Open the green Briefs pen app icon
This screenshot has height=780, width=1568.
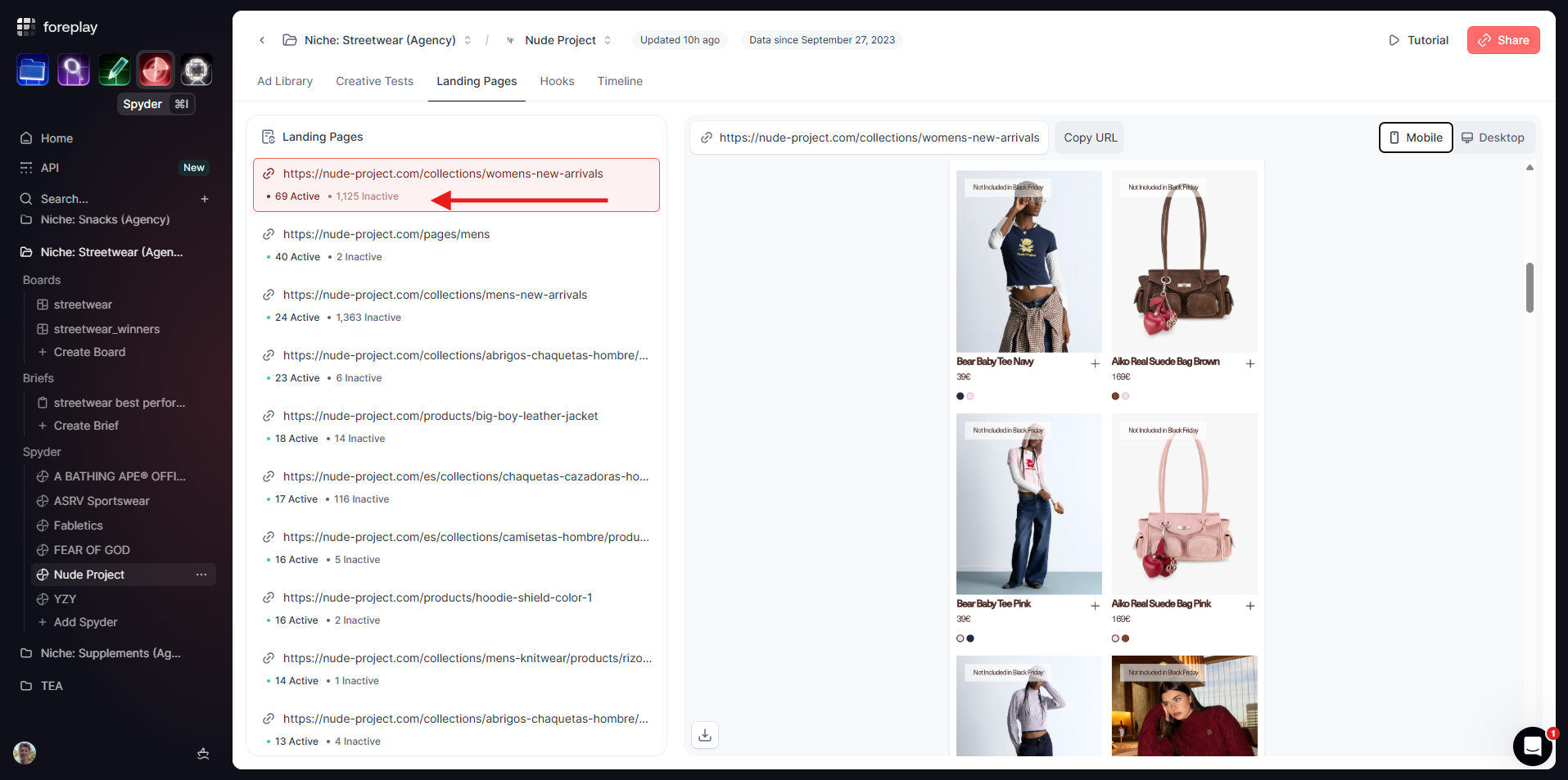click(x=115, y=70)
